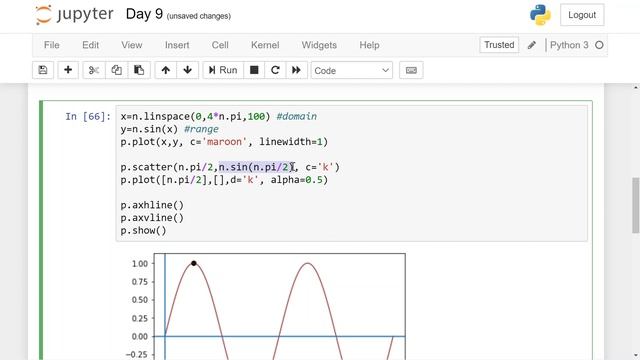Open the File menu

(51, 45)
